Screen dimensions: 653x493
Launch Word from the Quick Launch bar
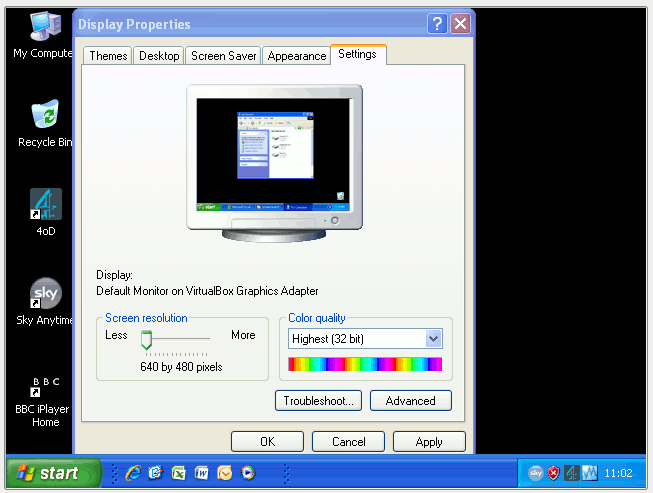click(x=202, y=473)
